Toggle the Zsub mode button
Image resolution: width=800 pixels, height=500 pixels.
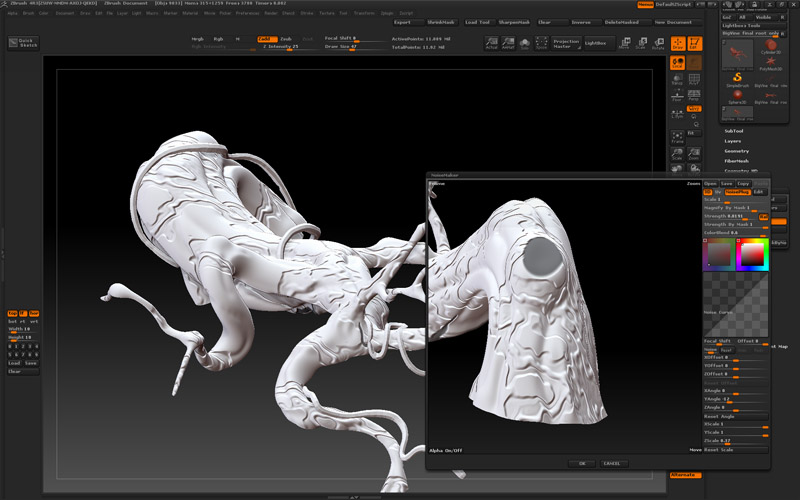286,39
